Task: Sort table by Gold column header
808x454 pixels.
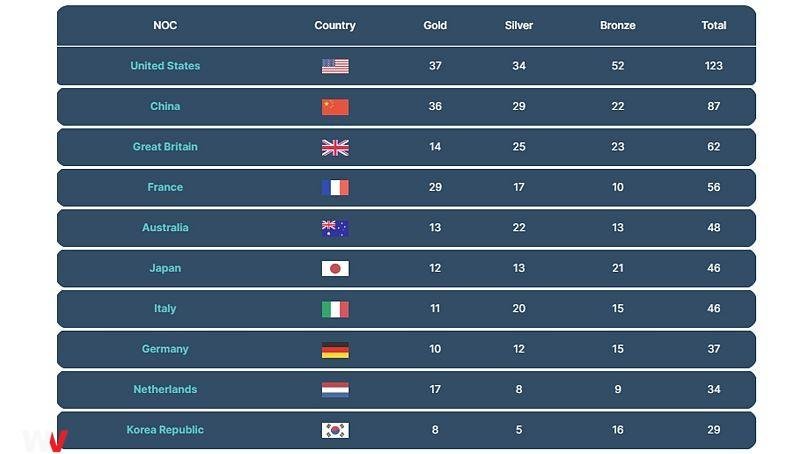Action: (435, 25)
